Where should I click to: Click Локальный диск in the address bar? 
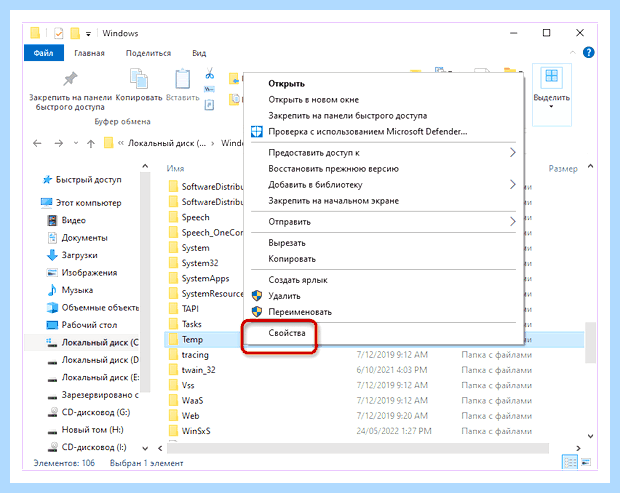coord(166,143)
